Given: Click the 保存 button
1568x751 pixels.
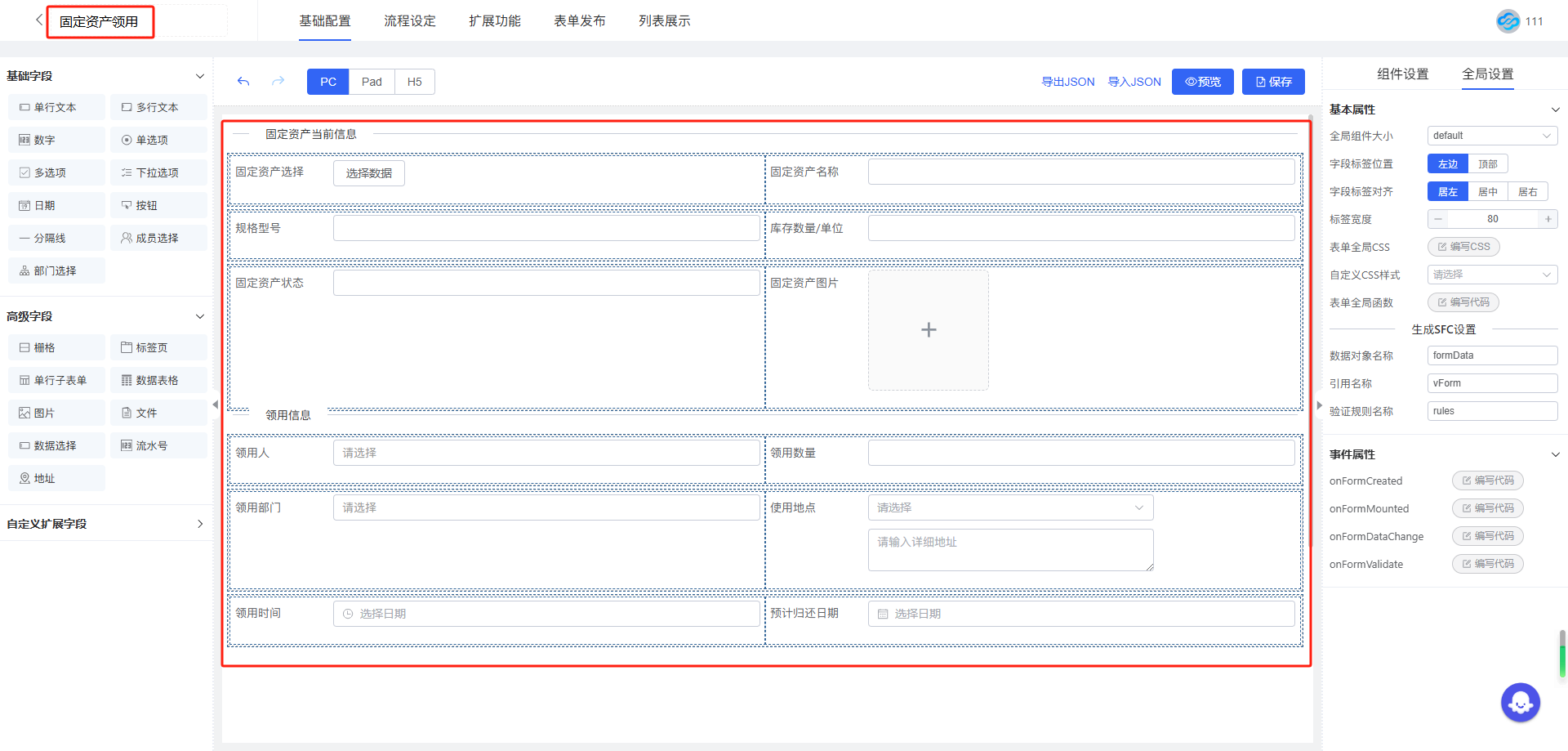Looking at the screenshot, I should 1273,82.
